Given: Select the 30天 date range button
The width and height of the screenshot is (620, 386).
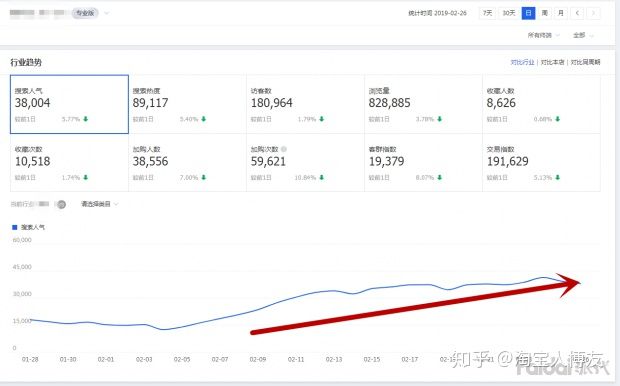Looking at the screenshot, I should [x=508, y=13].
